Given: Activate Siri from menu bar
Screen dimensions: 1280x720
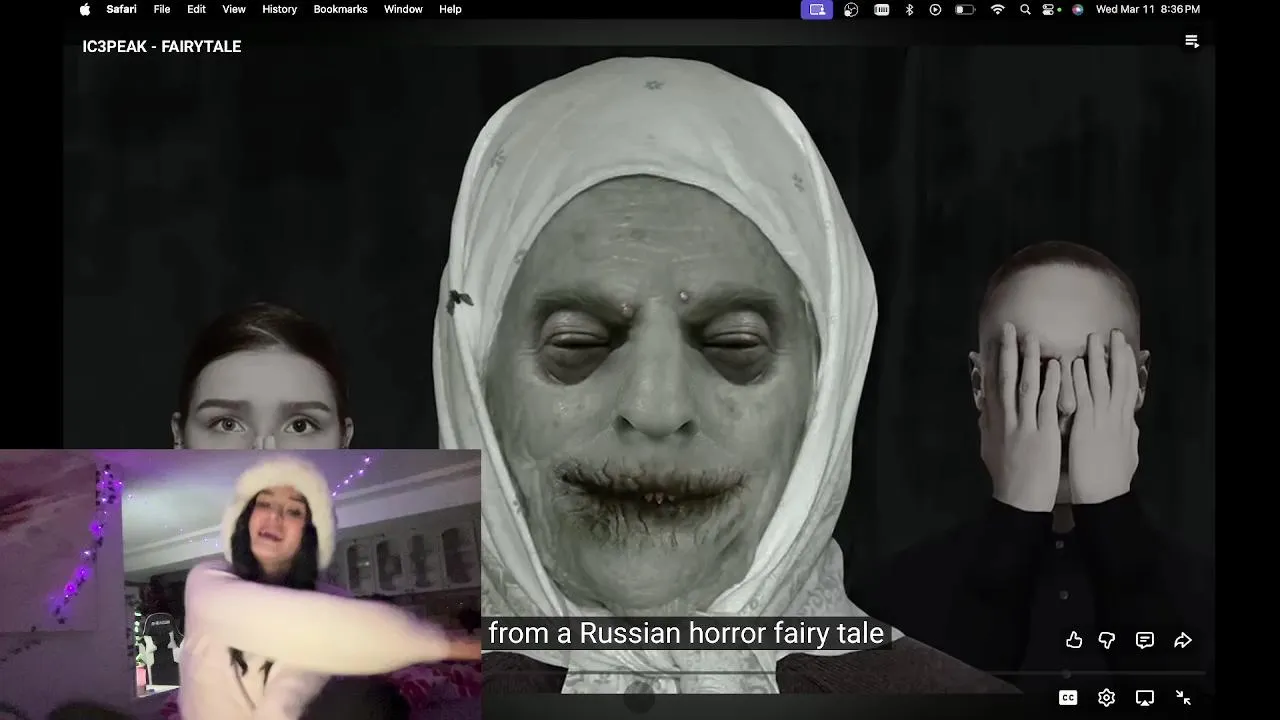Looking at the screenshot, I should (1077, 9).
